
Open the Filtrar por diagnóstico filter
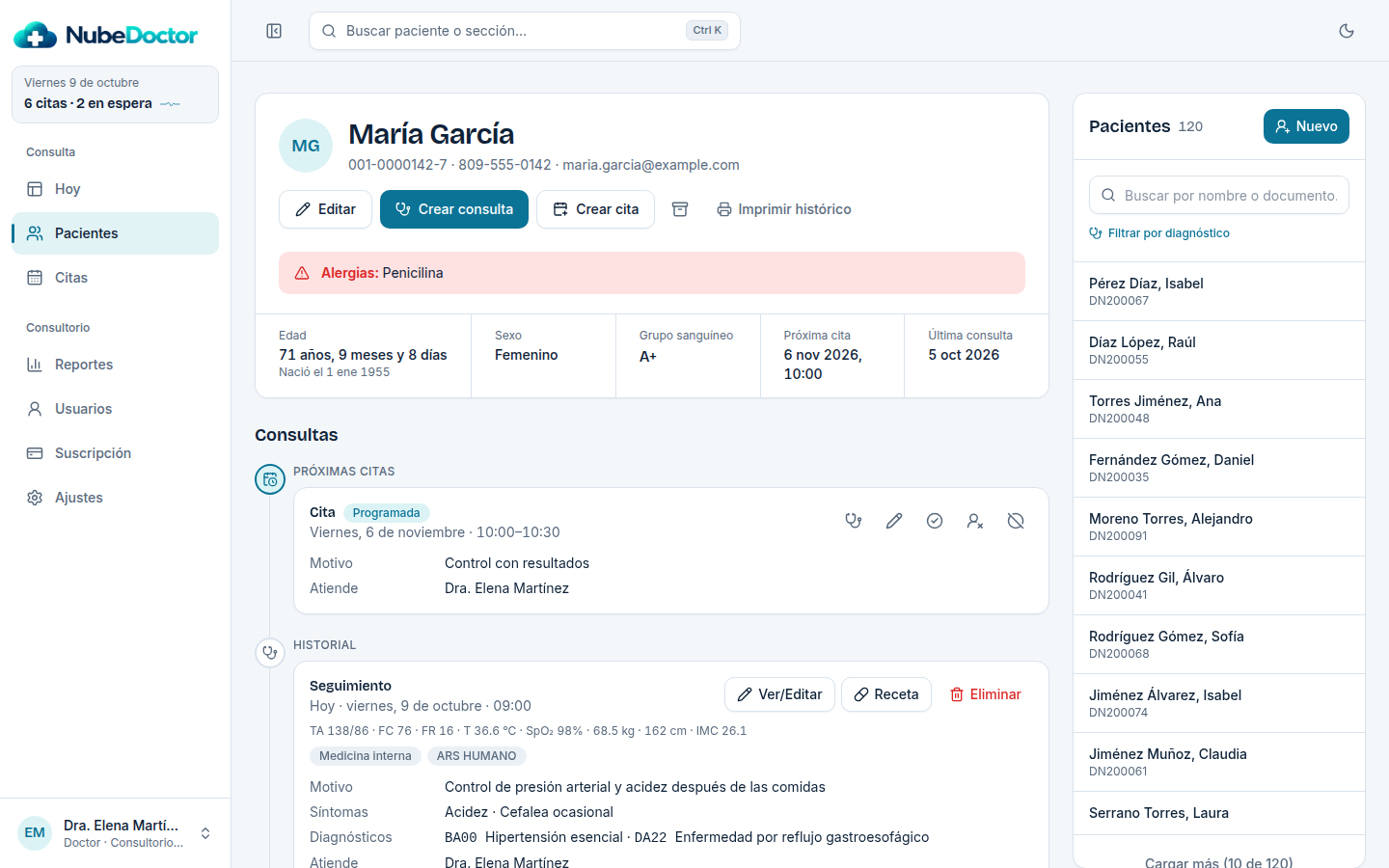pyautogui.click(x=1159, y=233)
